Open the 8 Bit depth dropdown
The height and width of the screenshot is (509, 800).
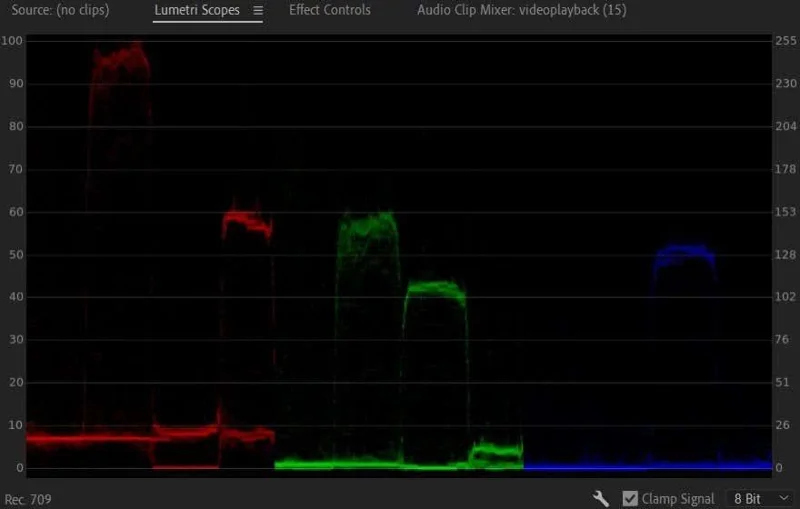(761, 498)
